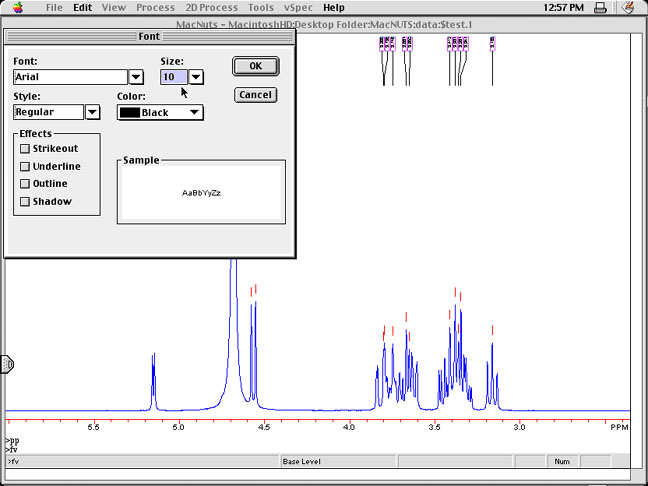Open the Apple menu
This screenshot has height=486, width=648.
point(22,7)
